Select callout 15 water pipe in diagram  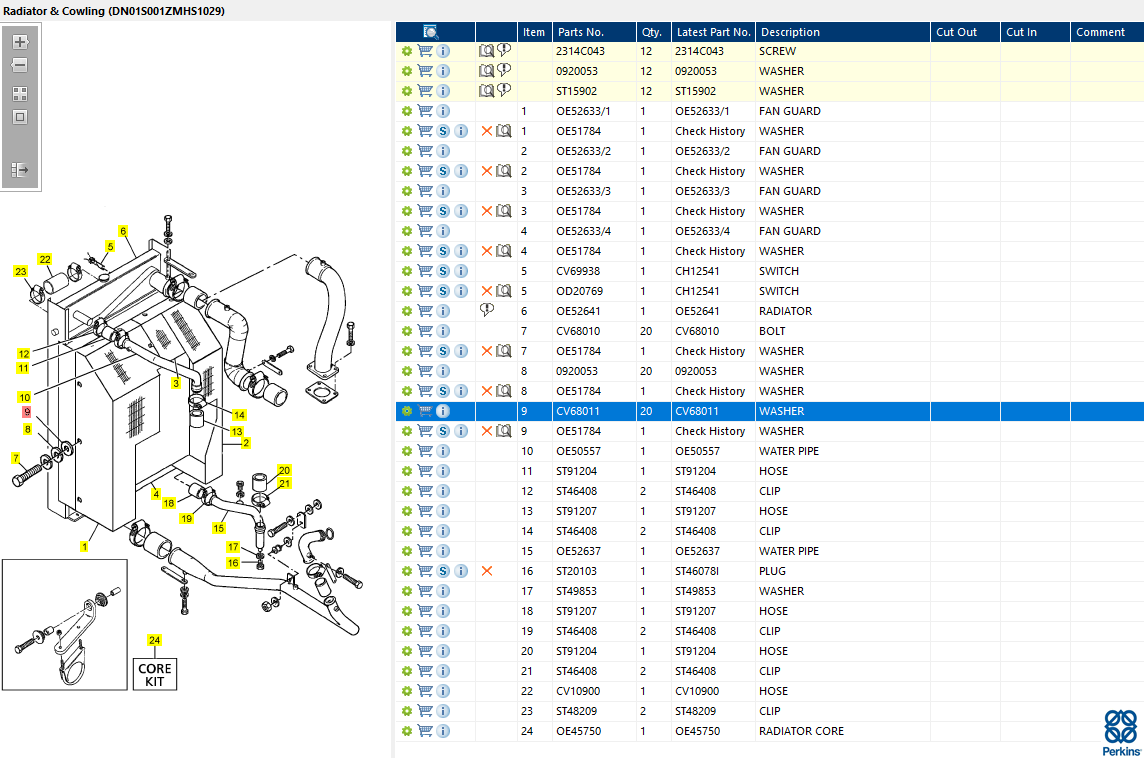click(x=219, y=528)
